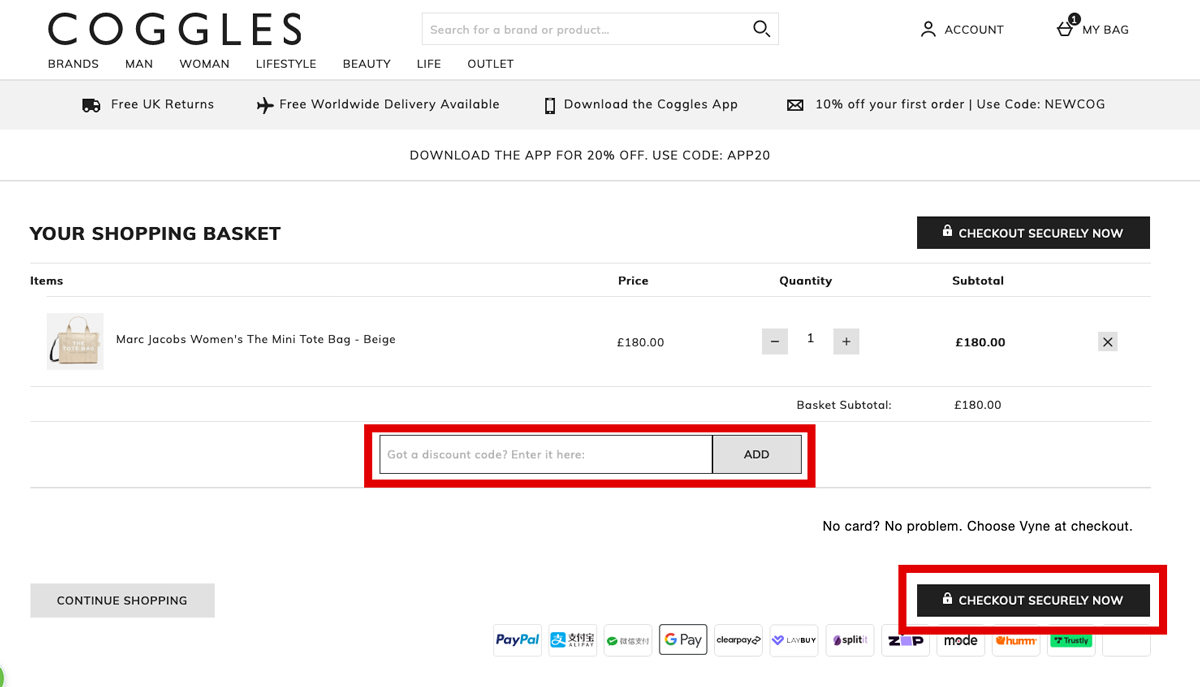Decrease quantity with the minus button
Viewport: 1200px width, 687px height.
pos(774,342)
